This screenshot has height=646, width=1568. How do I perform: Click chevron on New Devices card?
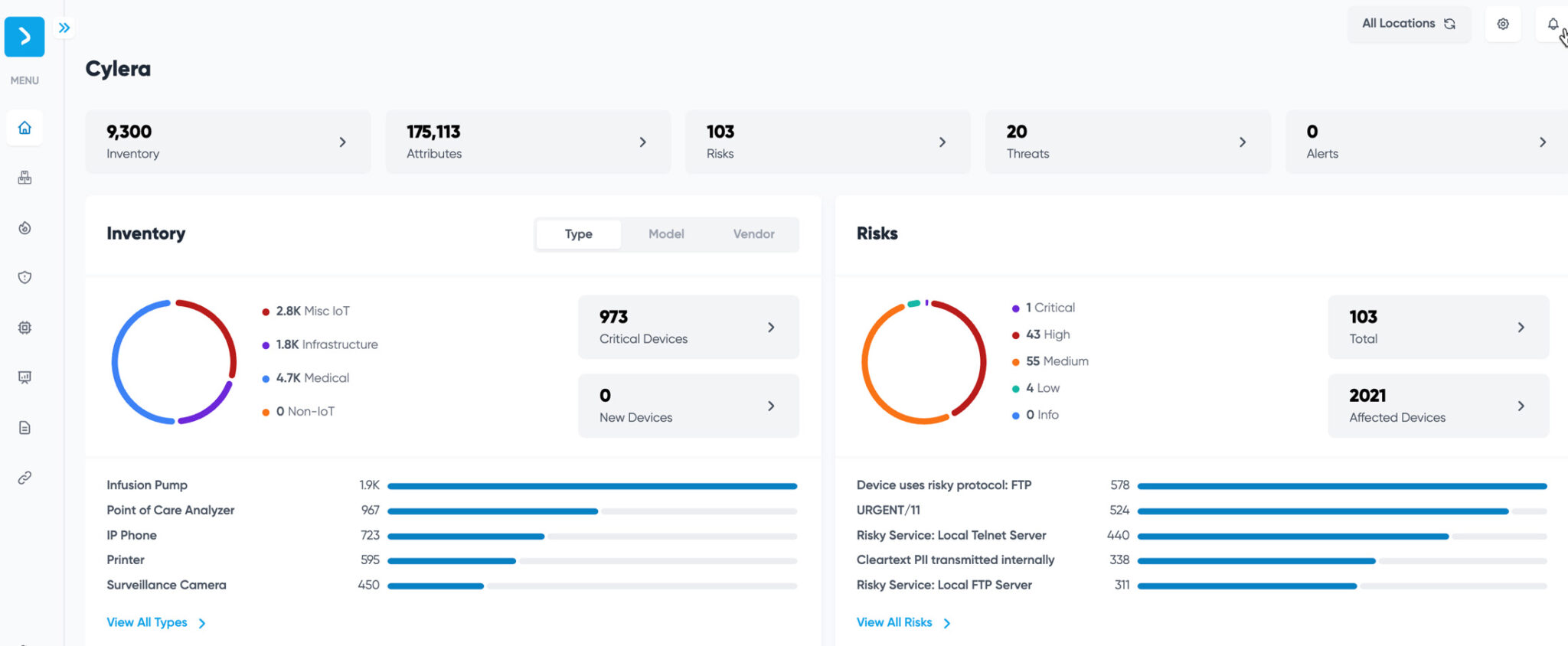click(x=771, y=406)
